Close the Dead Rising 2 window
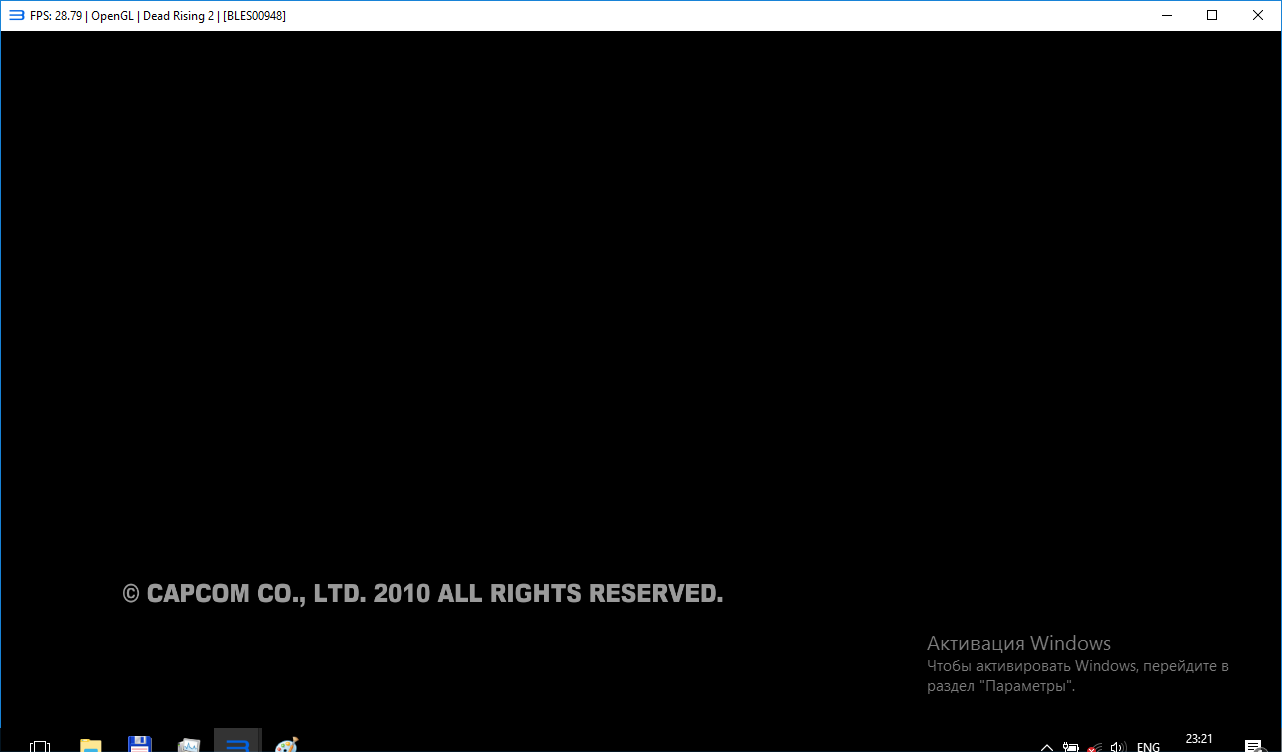The width and height of the screenshot is (1282, 752). [1258, 15]
